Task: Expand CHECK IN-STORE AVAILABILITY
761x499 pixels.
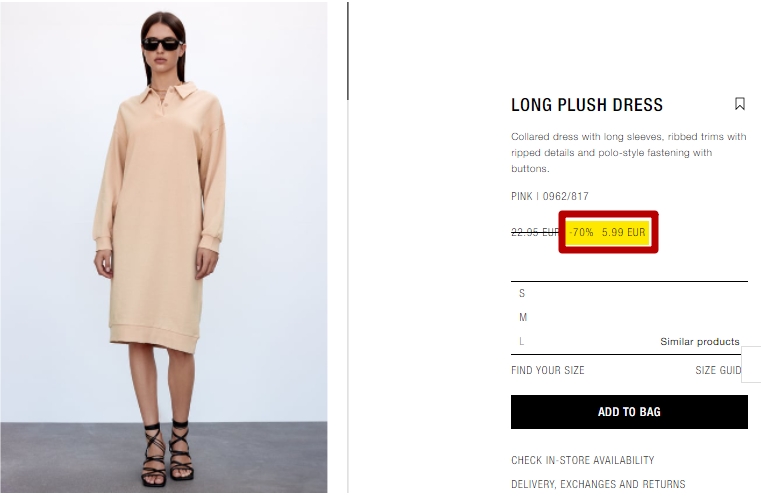Action: click(x=582, y=460)
